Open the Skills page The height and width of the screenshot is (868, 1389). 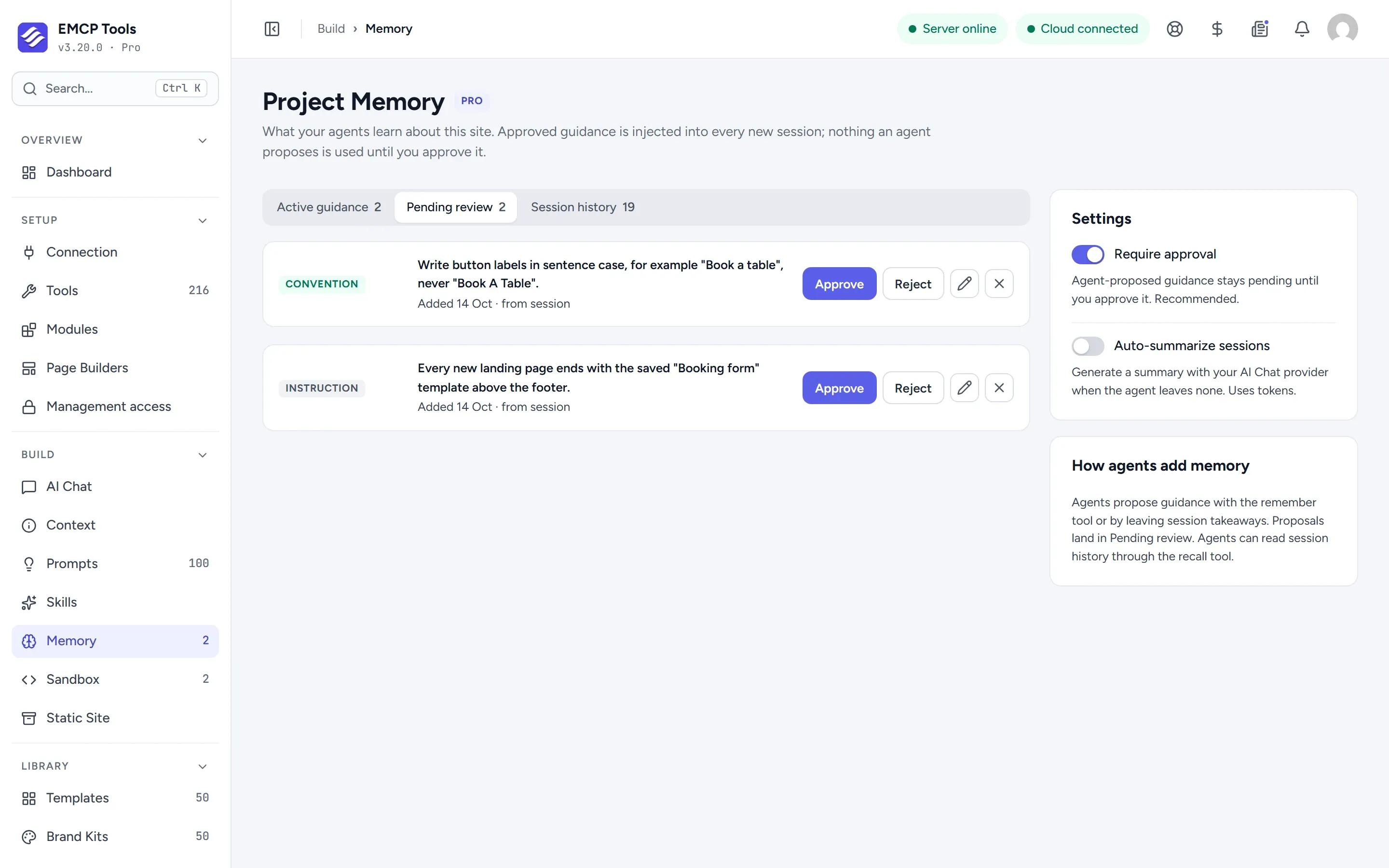click(x=115, y=602)
